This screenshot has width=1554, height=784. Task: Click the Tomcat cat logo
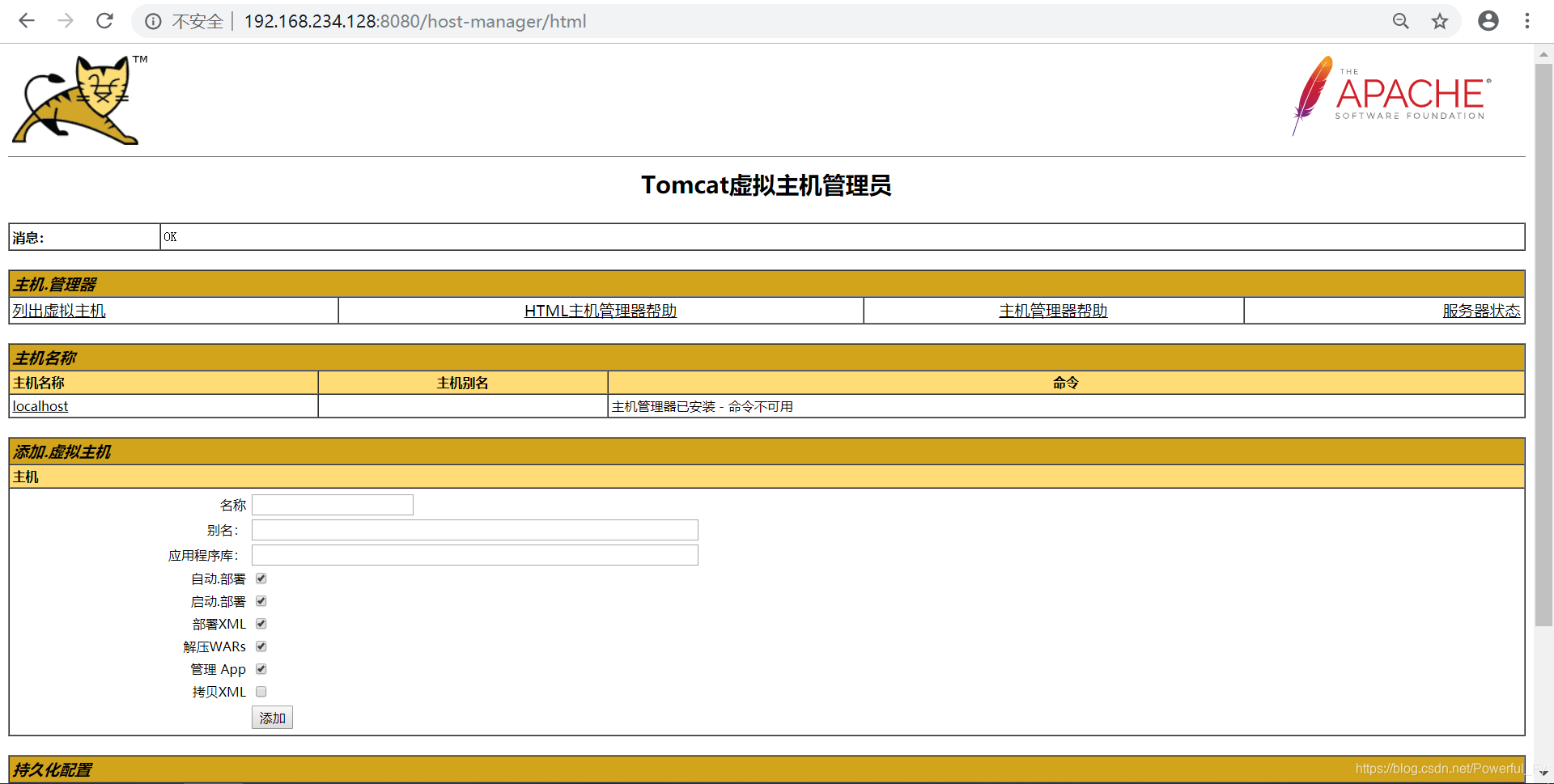click(x=79, y=100)
